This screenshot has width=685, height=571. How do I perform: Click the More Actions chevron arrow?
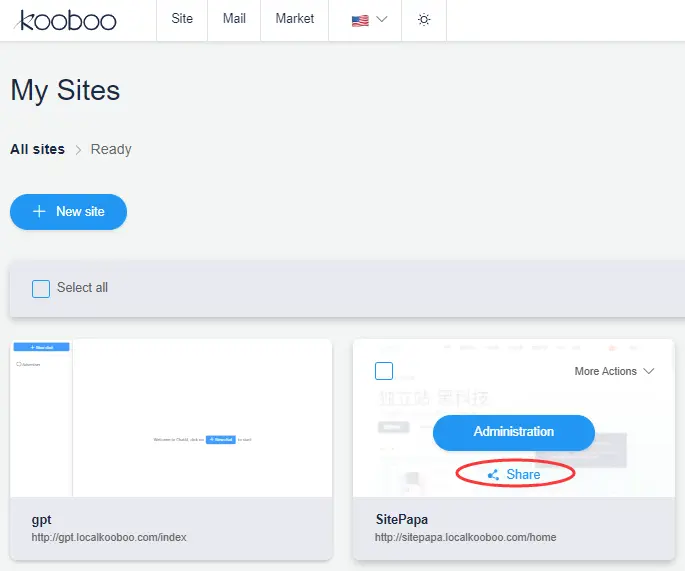click(x=649, y=371)
